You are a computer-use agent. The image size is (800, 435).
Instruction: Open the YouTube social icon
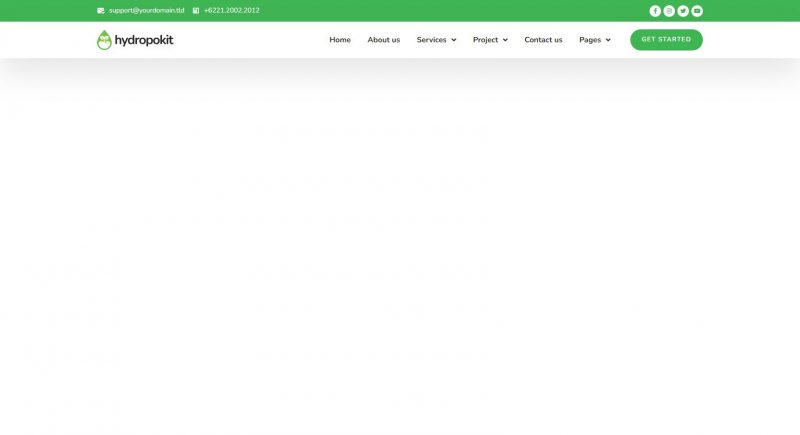pyautogui.click(x=697, y=11)
